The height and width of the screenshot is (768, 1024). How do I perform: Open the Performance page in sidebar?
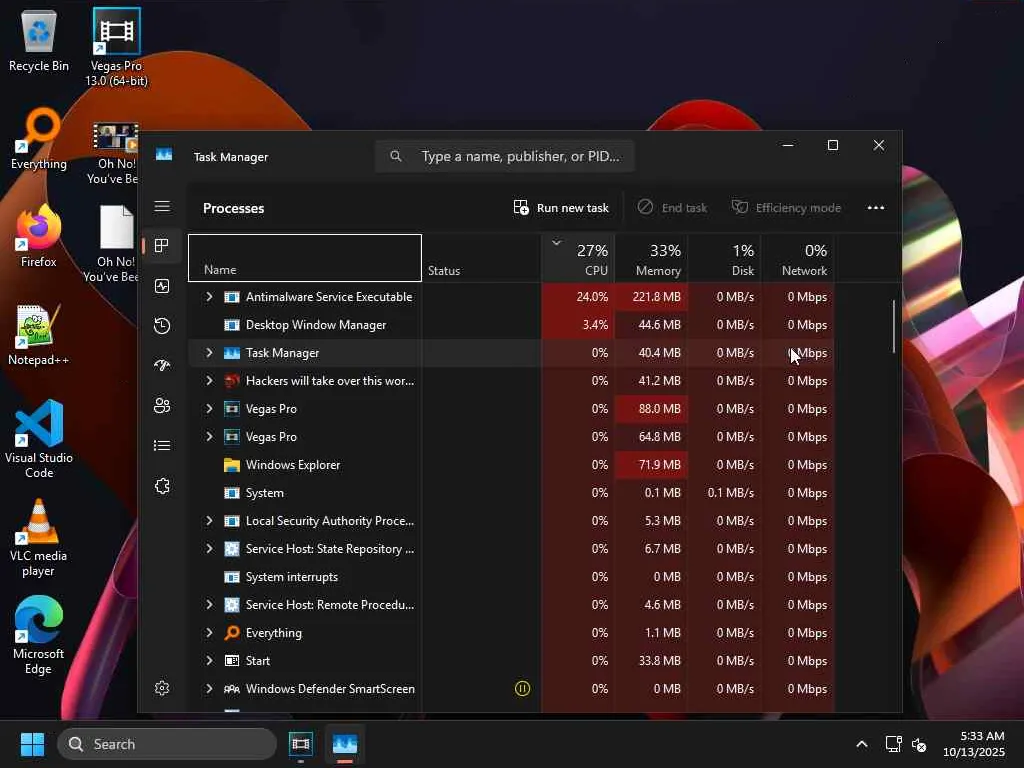click(x=162, y=286)
